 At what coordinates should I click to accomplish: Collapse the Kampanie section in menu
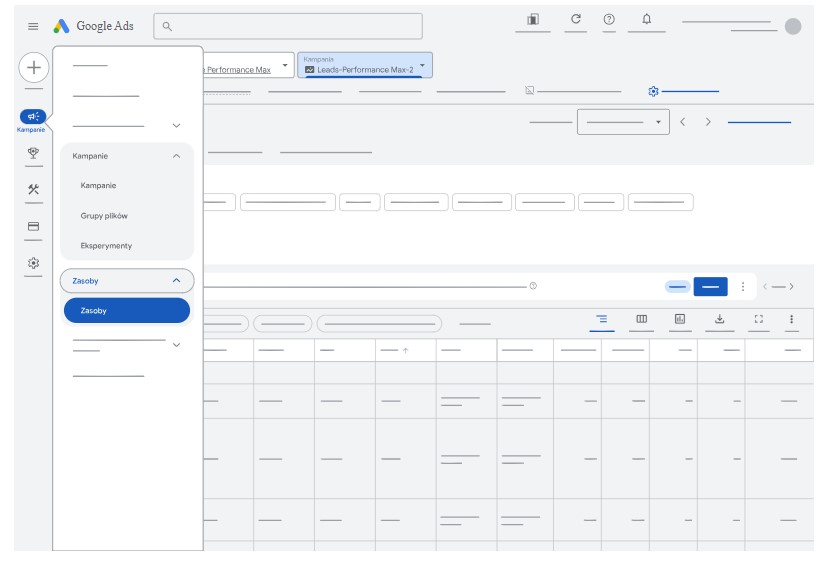(x=177, y=156)
